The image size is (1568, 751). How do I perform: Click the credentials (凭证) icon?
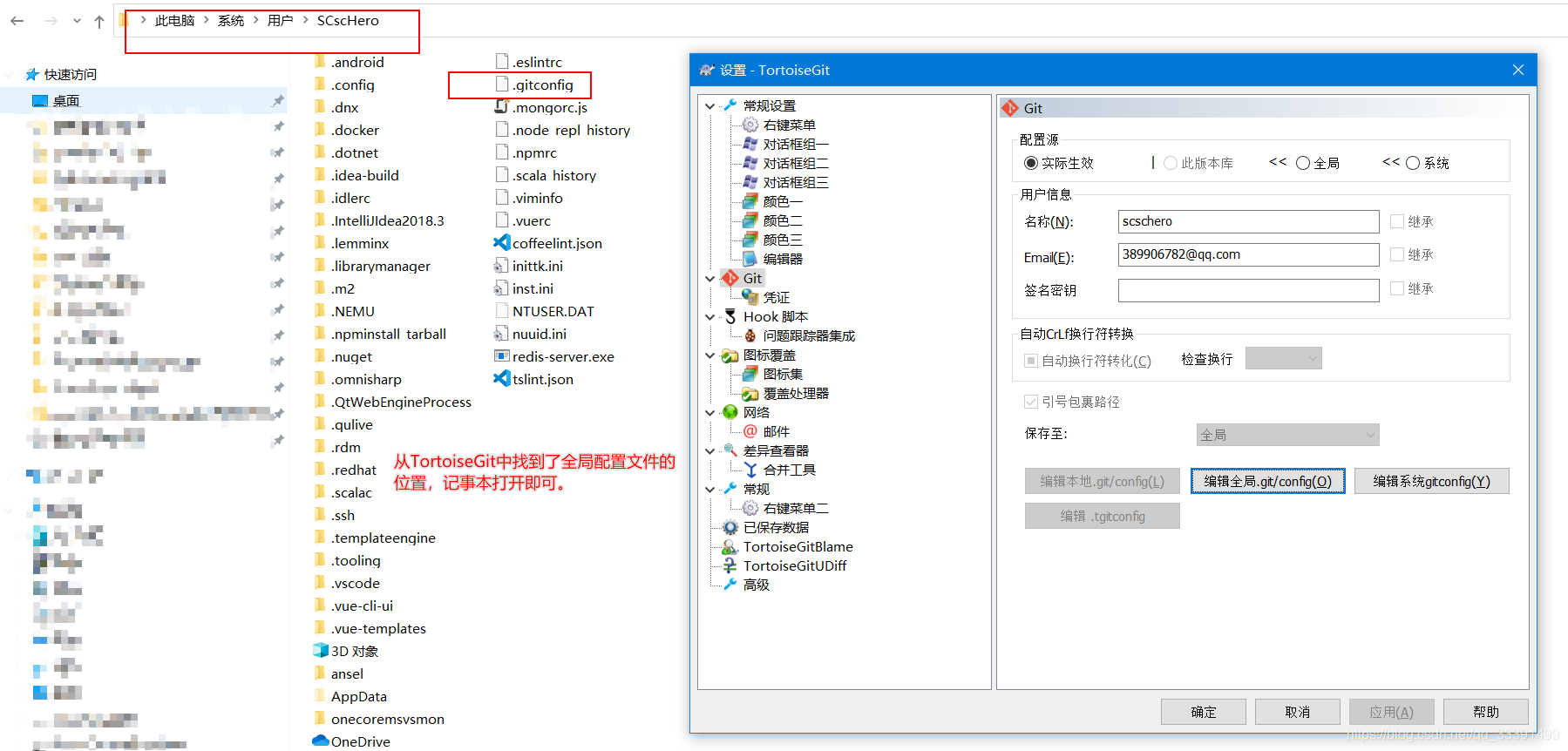tap(750, 297)
